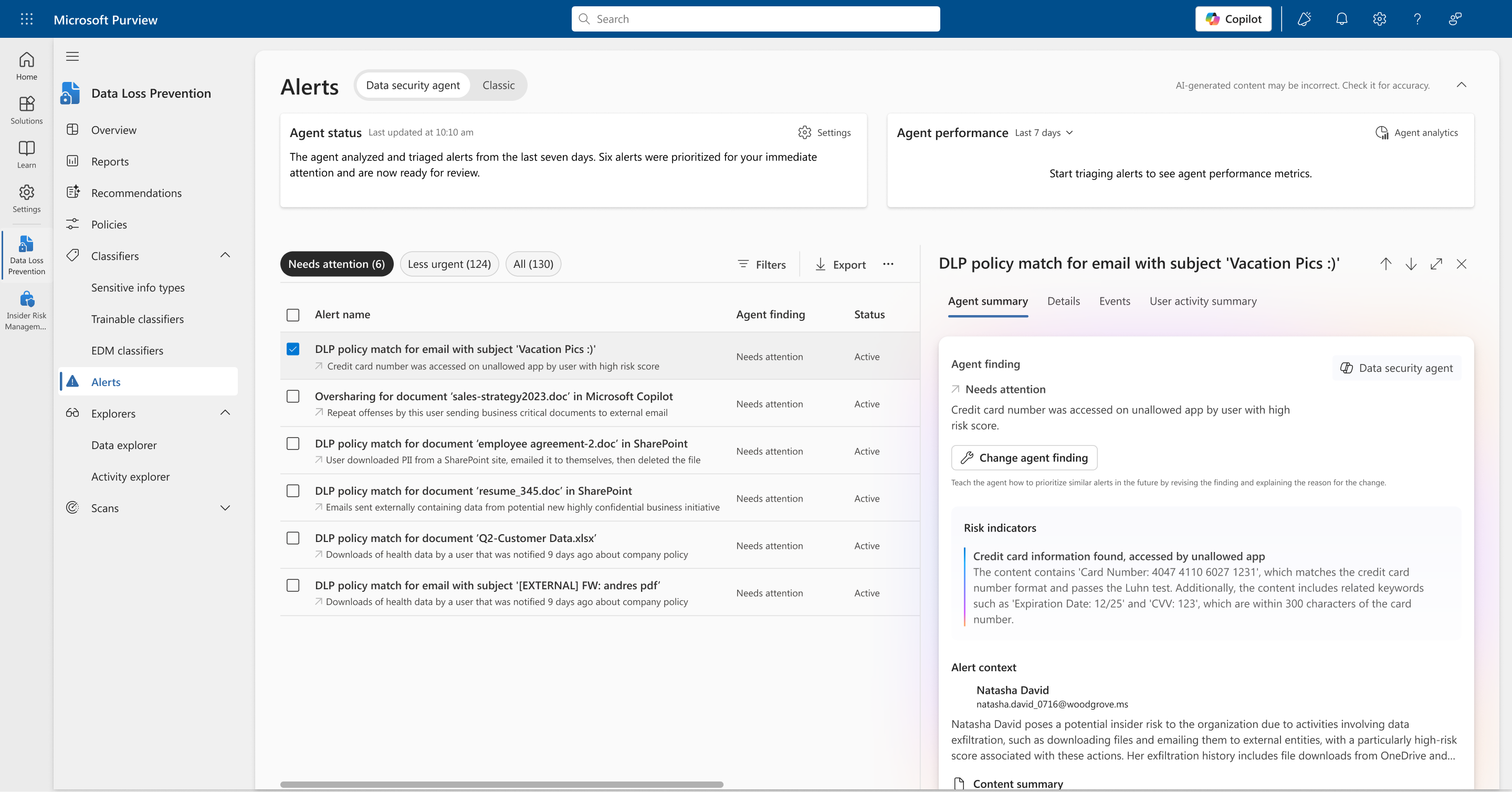Go to Home in the left rail

click(26, 66)
